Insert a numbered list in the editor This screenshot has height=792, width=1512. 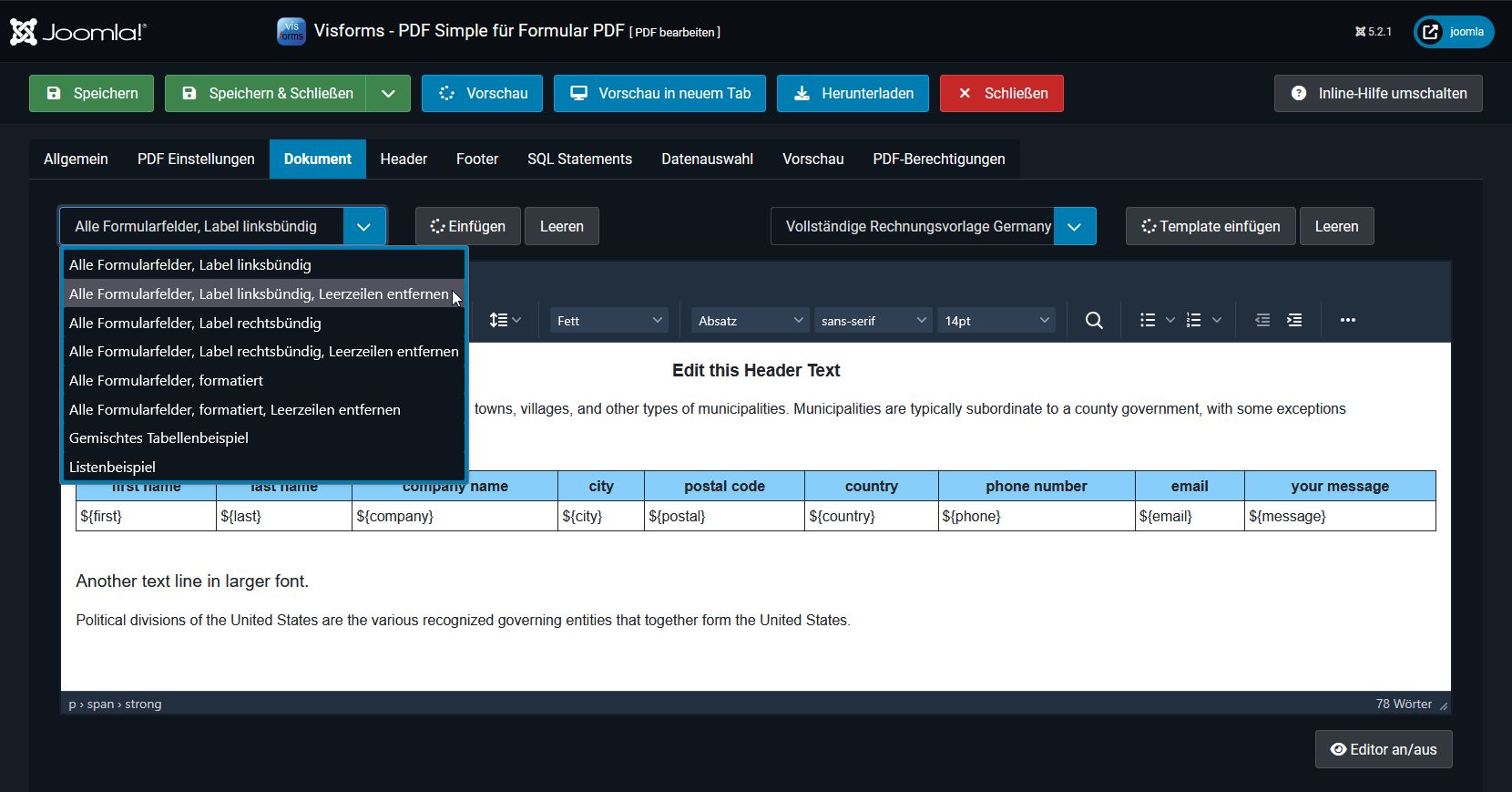[x=1193, y=320]
